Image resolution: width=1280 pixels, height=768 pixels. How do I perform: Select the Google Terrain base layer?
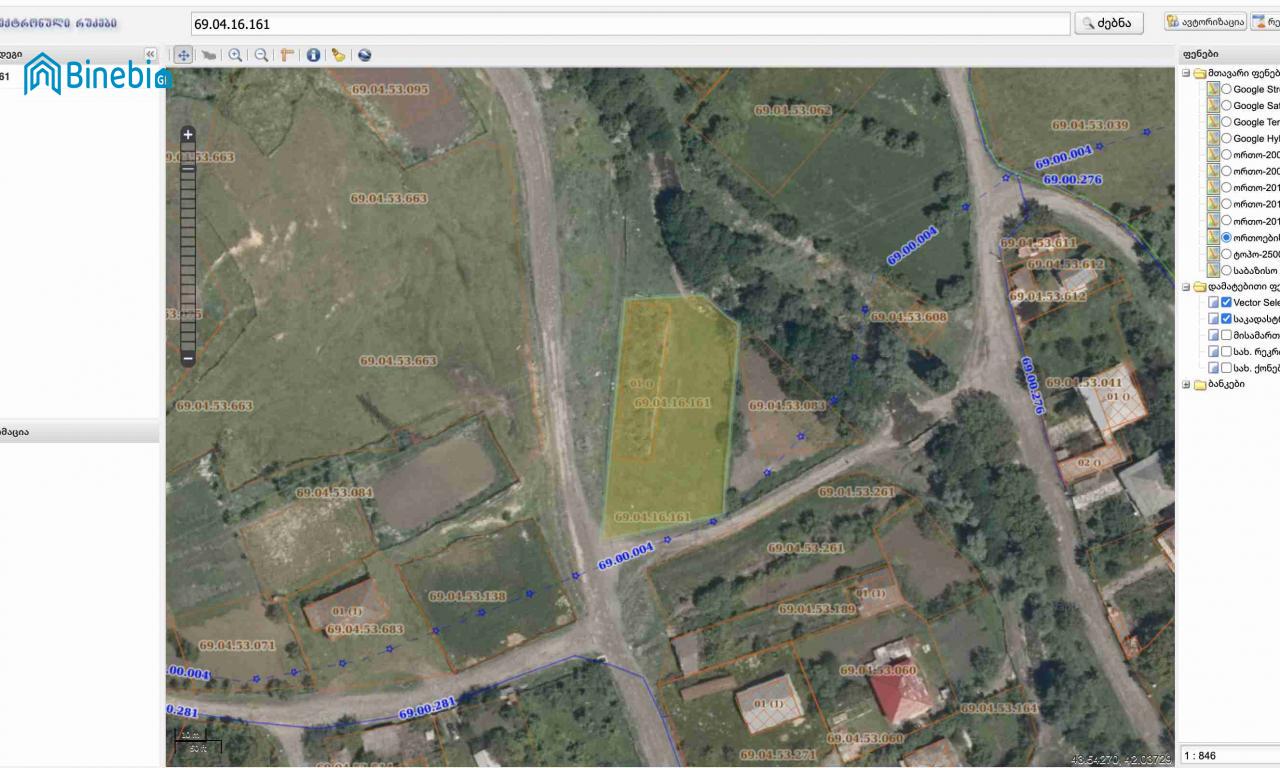[x=1226, y=122]
